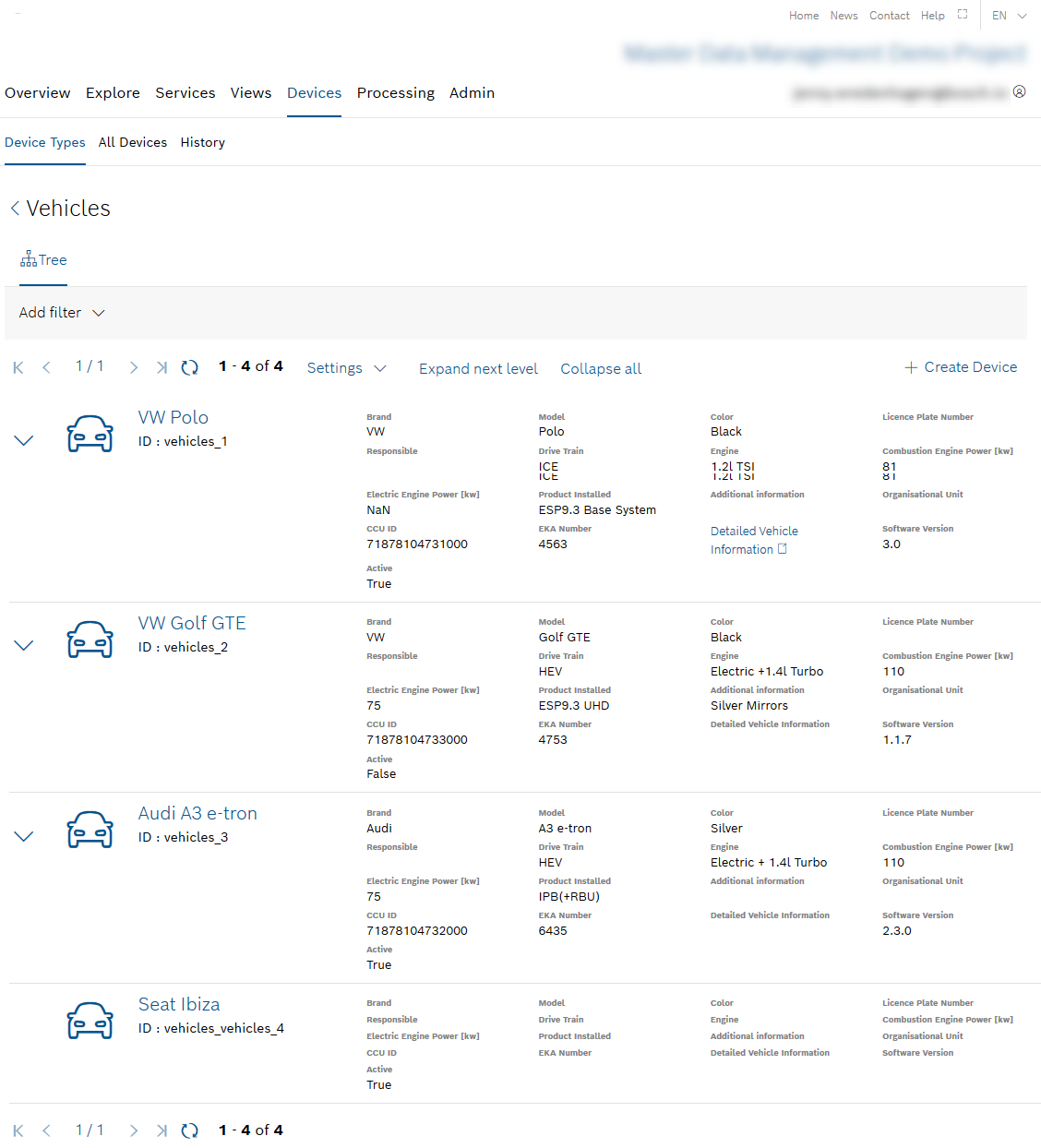
Task: Open the Devices menu
Action: [x=314, y=93]
